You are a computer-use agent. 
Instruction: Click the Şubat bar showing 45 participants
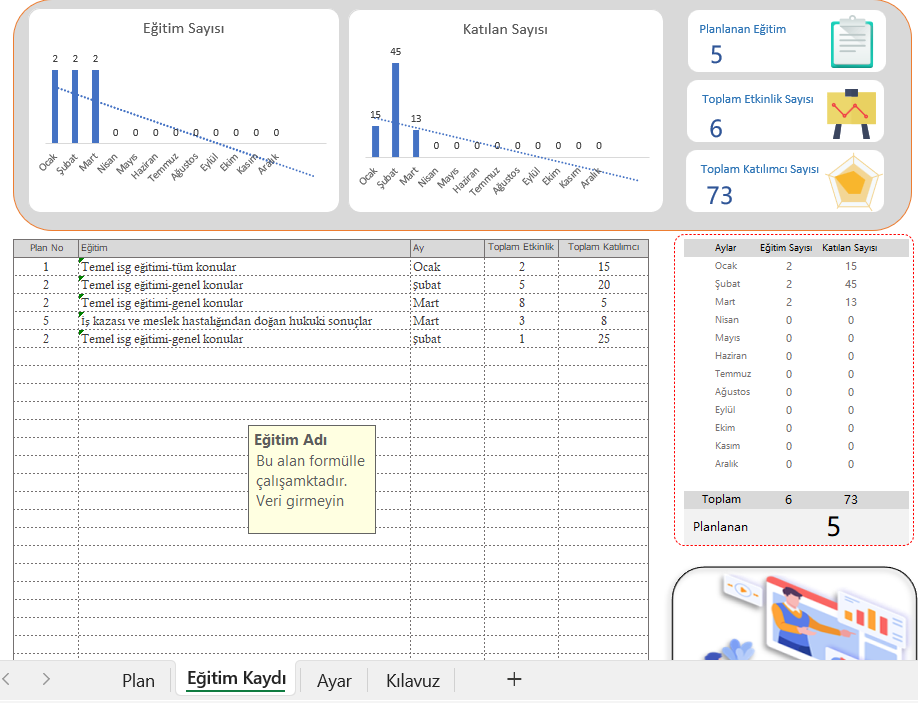[396, 109]
